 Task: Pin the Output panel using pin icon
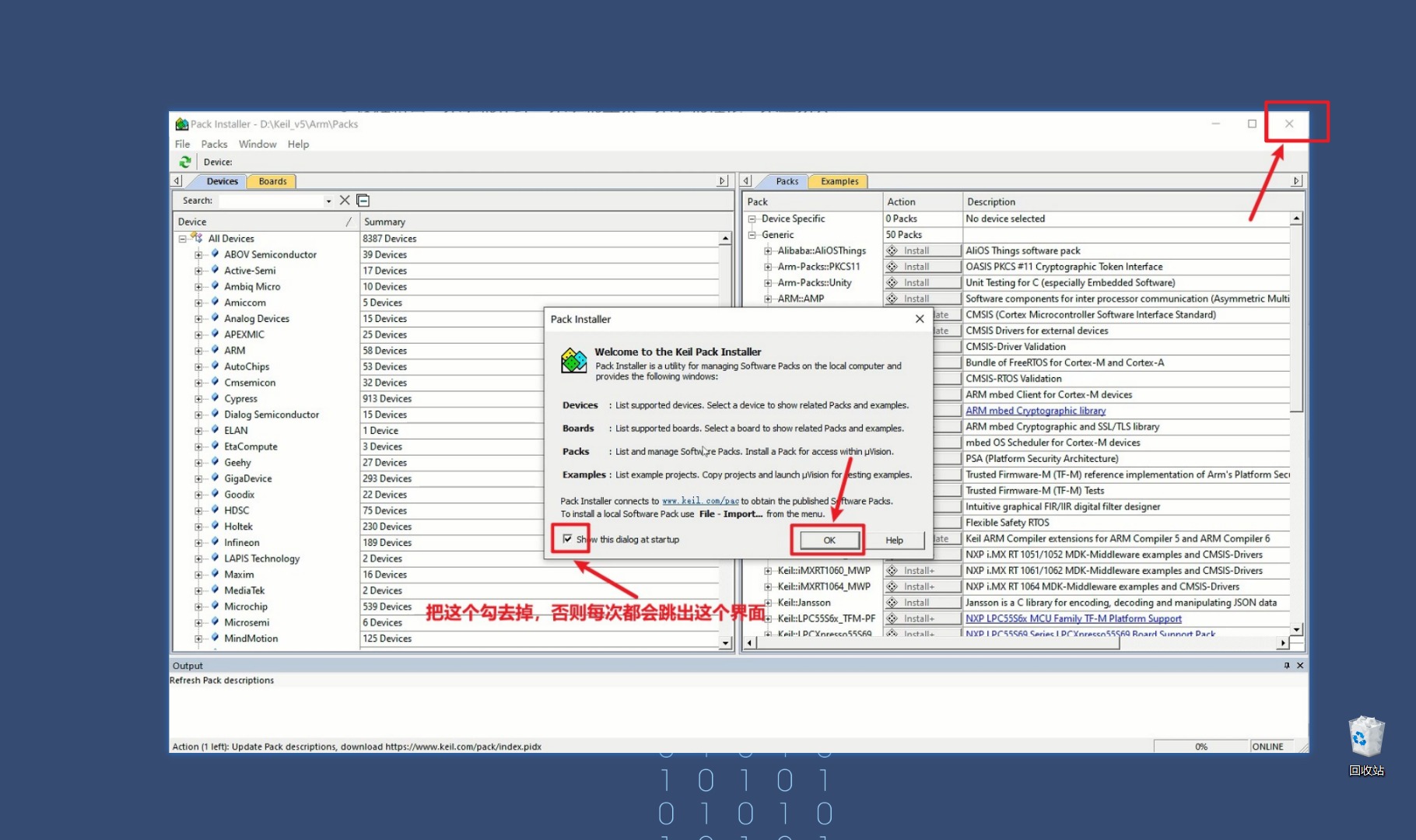tap(1286, 666)
